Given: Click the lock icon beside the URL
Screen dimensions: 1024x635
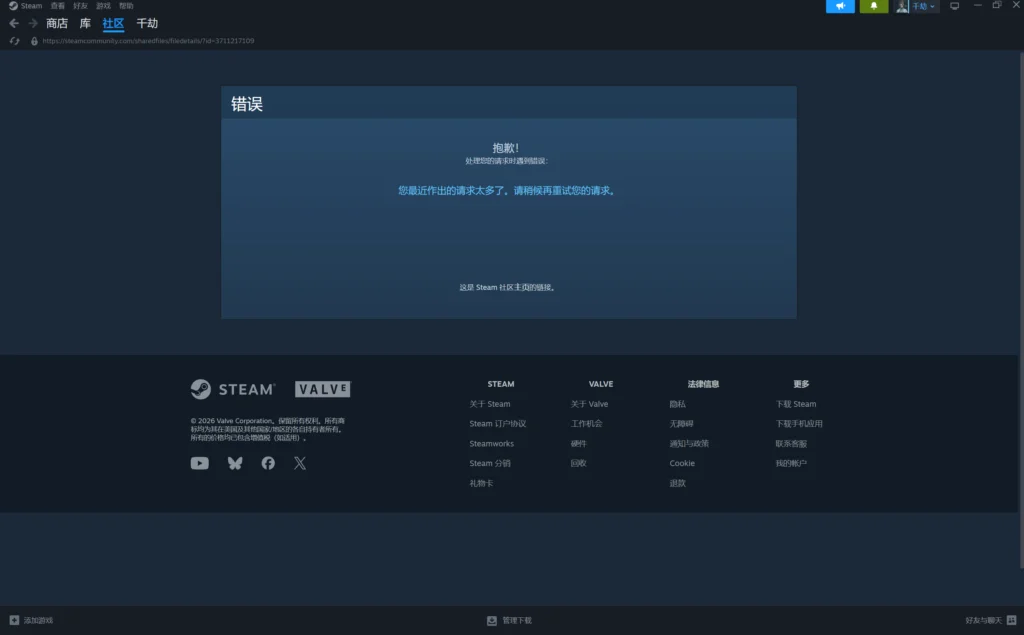Looking at the screenshot, I should click(34, 41).
